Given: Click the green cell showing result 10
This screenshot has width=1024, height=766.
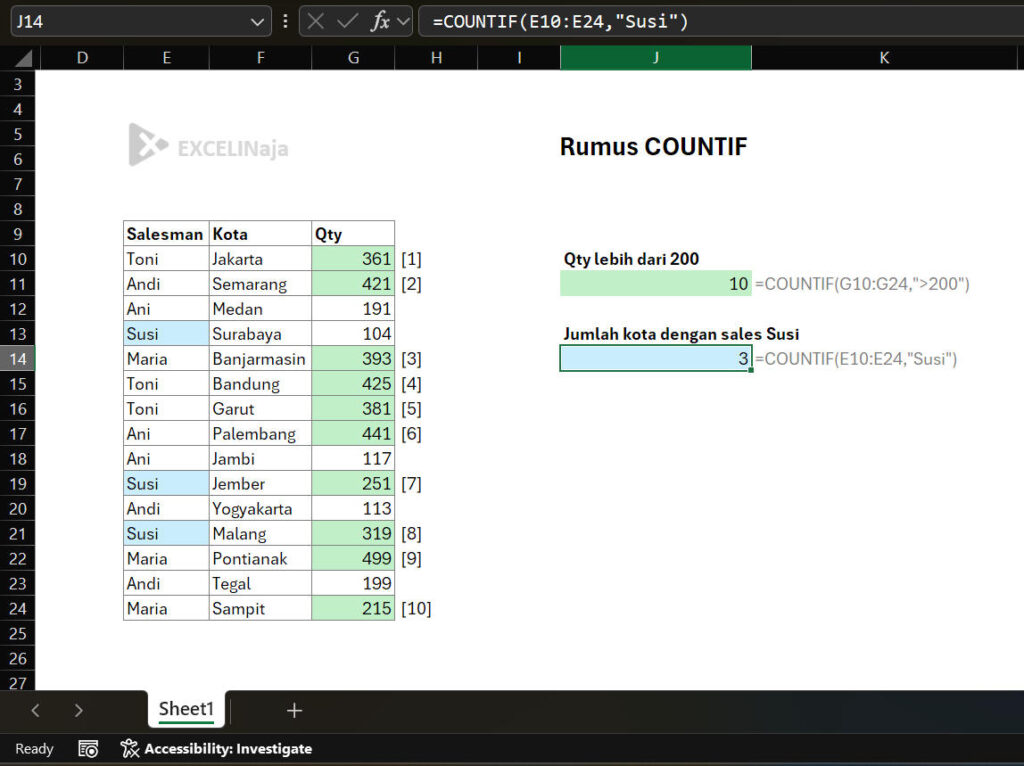Looking at the screenshot, I should pyautogui.click(x=656, y=283).
